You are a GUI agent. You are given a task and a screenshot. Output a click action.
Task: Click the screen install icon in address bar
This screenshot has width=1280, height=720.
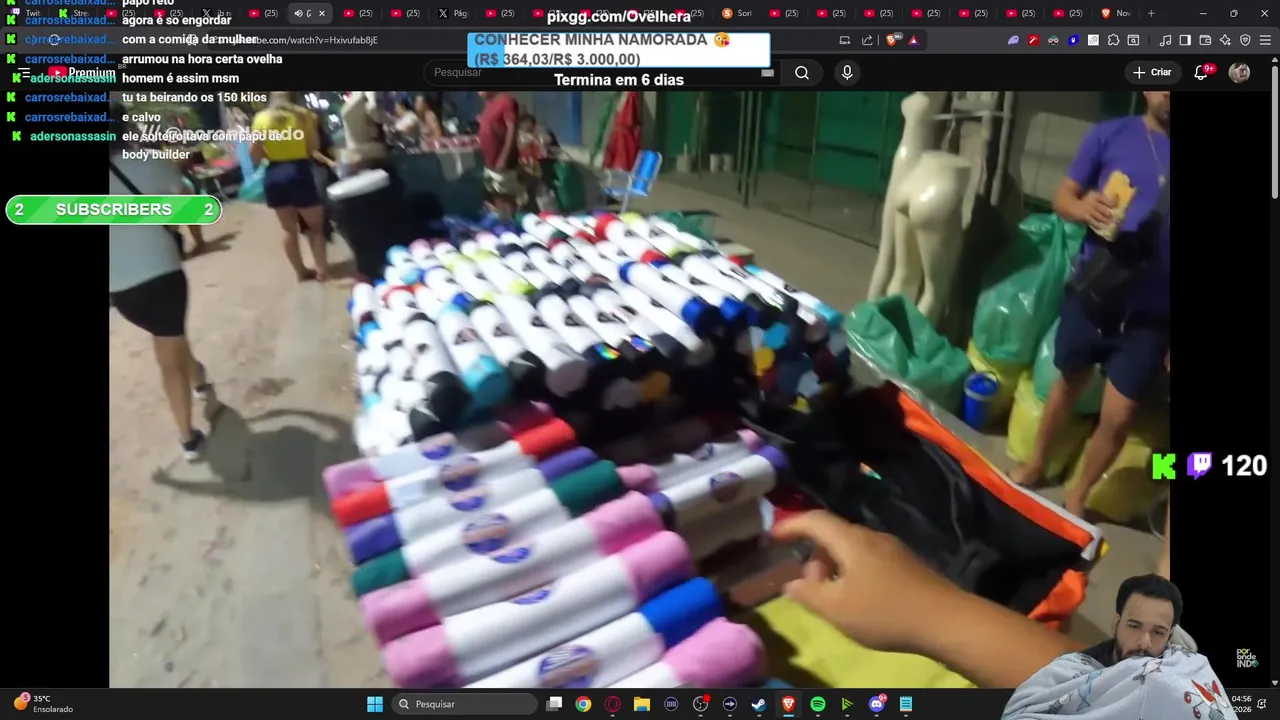845,40
